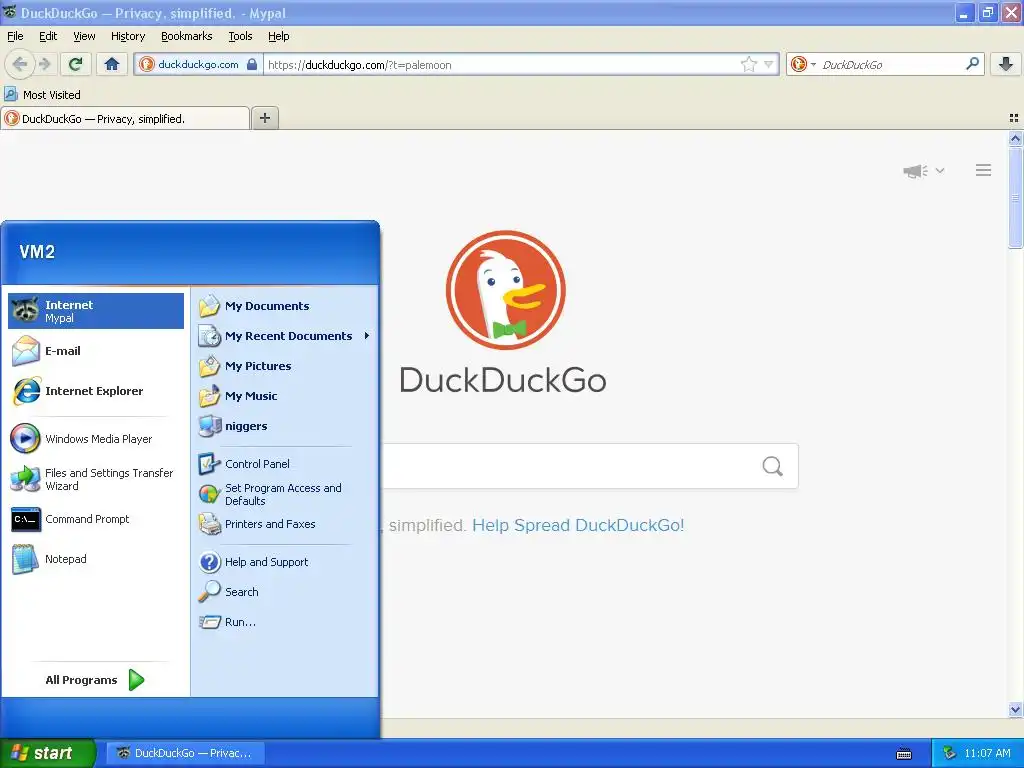Click the scrollbar down arrow
The height and width of the screenshot is (768, 1024).
click(1015, 710)
